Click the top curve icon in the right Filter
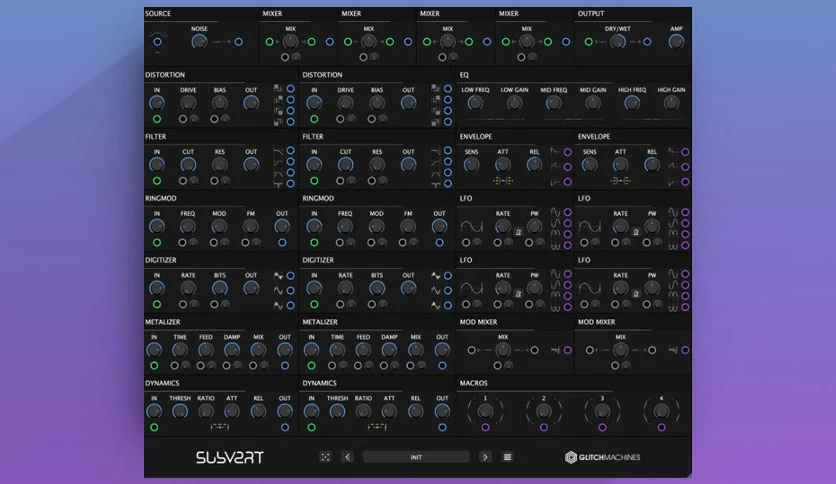The width and height of the screenshot is (836, 484). tap(436, 151)
